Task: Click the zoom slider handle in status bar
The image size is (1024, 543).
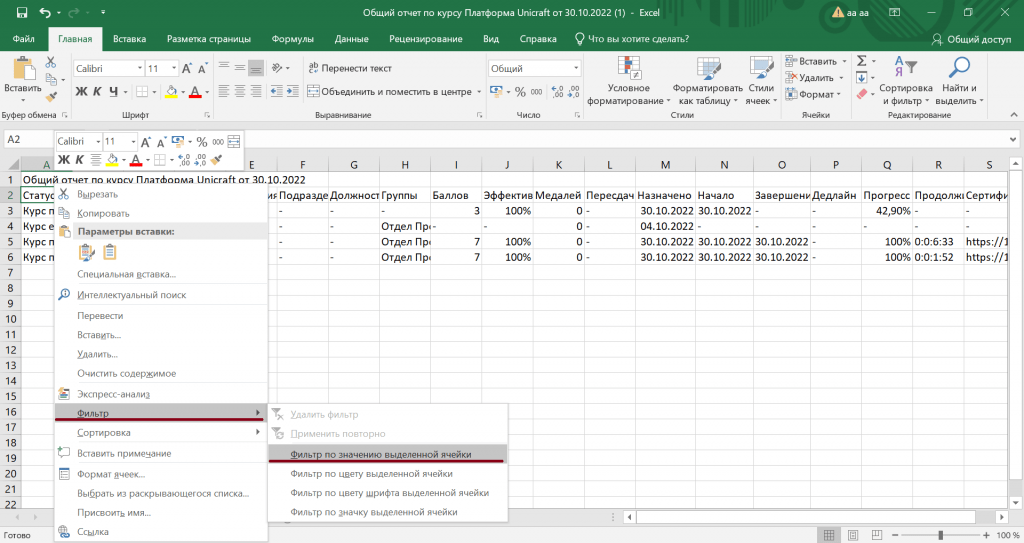Action: point(940,535)
